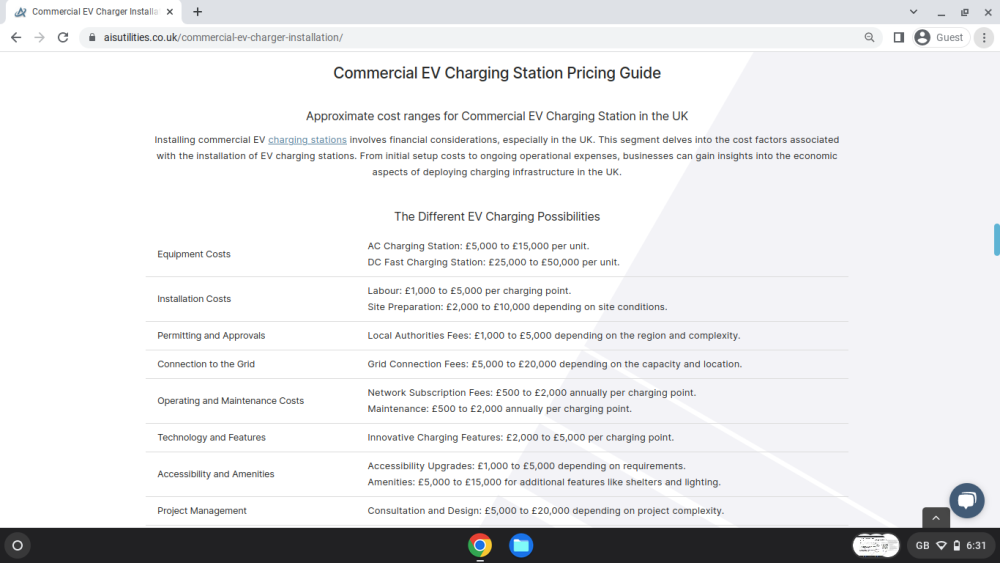Open a new tab with plus button
Screen dimensions: 1000x563
[x=198, y=11]
